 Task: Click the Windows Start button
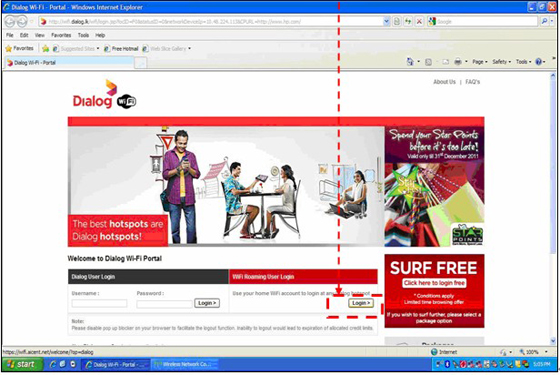[22, 364]
